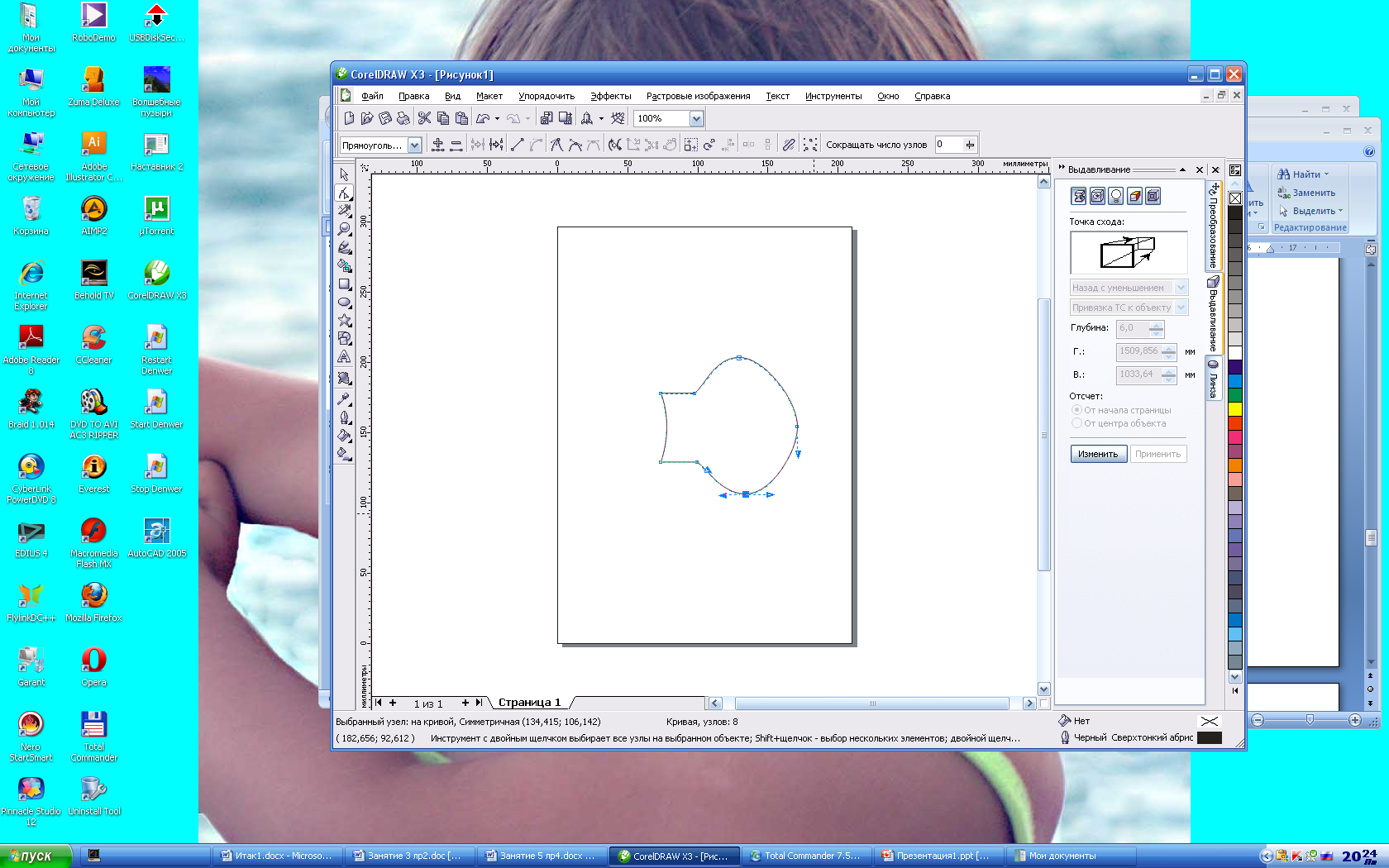Open the пуск Start button
1389x868 pixels.
click(36, 856)
